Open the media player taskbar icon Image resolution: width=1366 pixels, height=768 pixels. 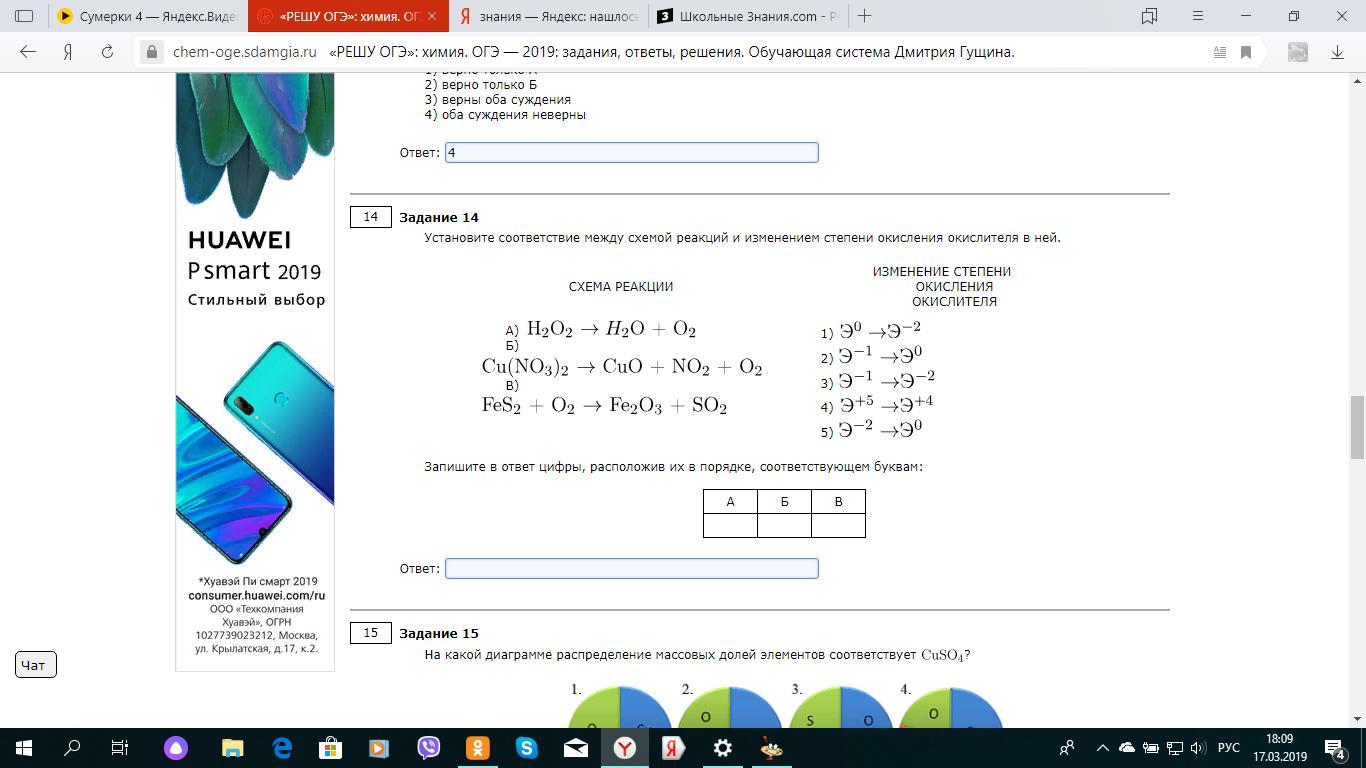click(x=379, y=747)
